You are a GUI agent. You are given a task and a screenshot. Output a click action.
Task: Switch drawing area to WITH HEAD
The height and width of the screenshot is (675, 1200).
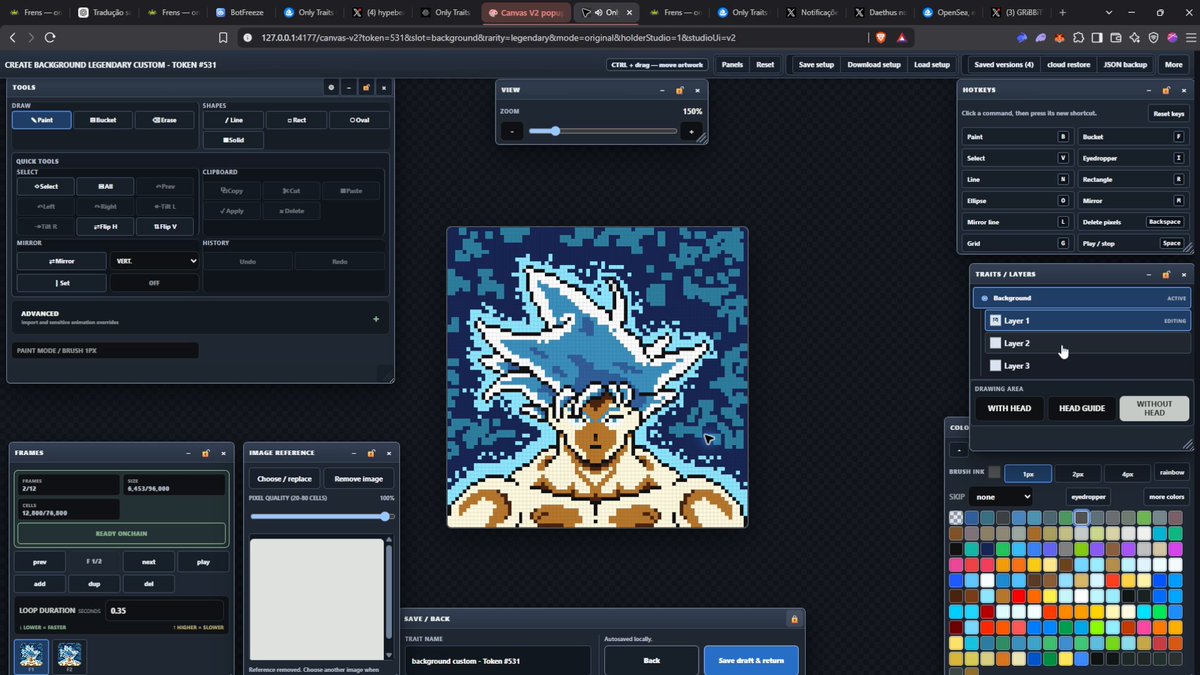pyautogui.click(x=1009, y=408)
